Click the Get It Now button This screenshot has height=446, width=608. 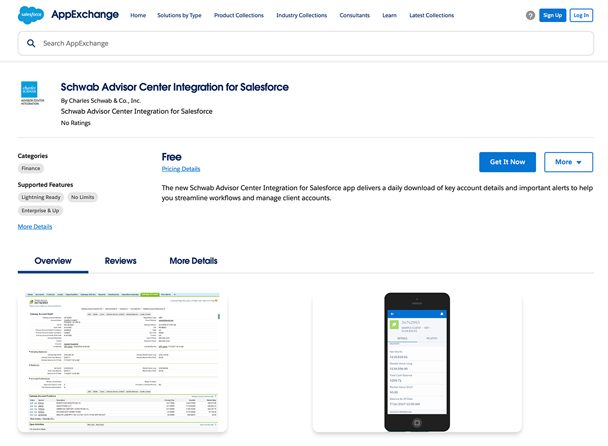tap(507, 162)
